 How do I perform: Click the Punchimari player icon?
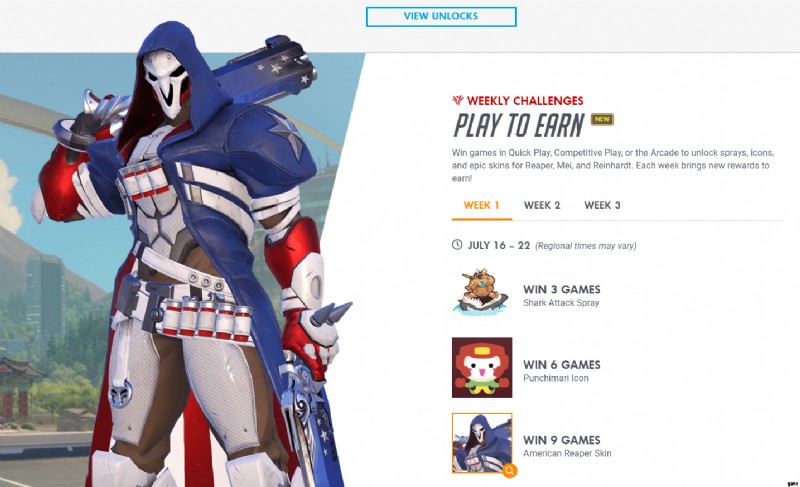point(482,367)
